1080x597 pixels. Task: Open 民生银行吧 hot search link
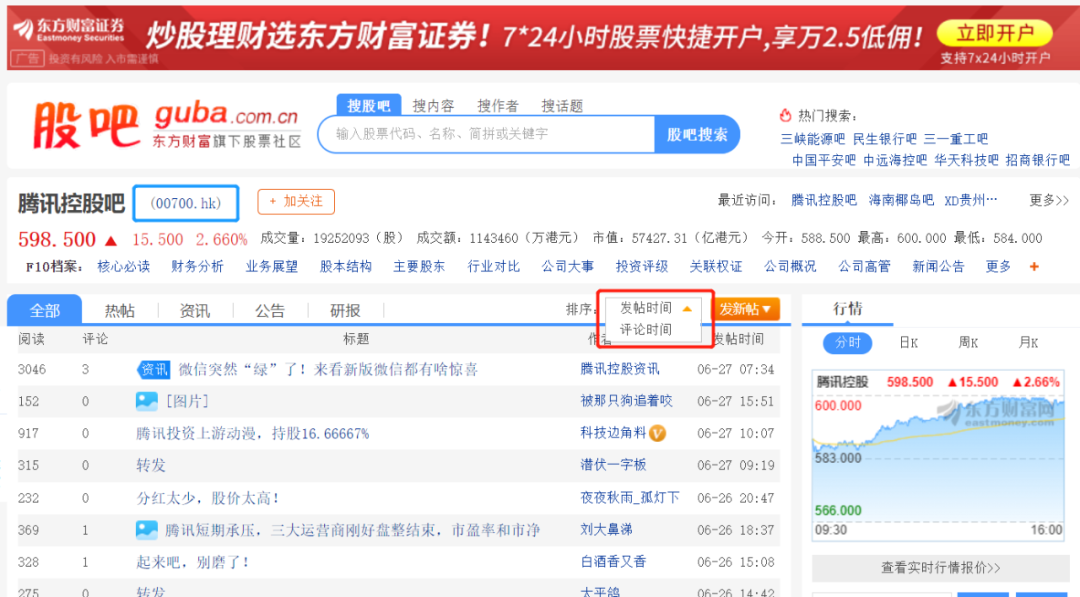coord(884,139)
